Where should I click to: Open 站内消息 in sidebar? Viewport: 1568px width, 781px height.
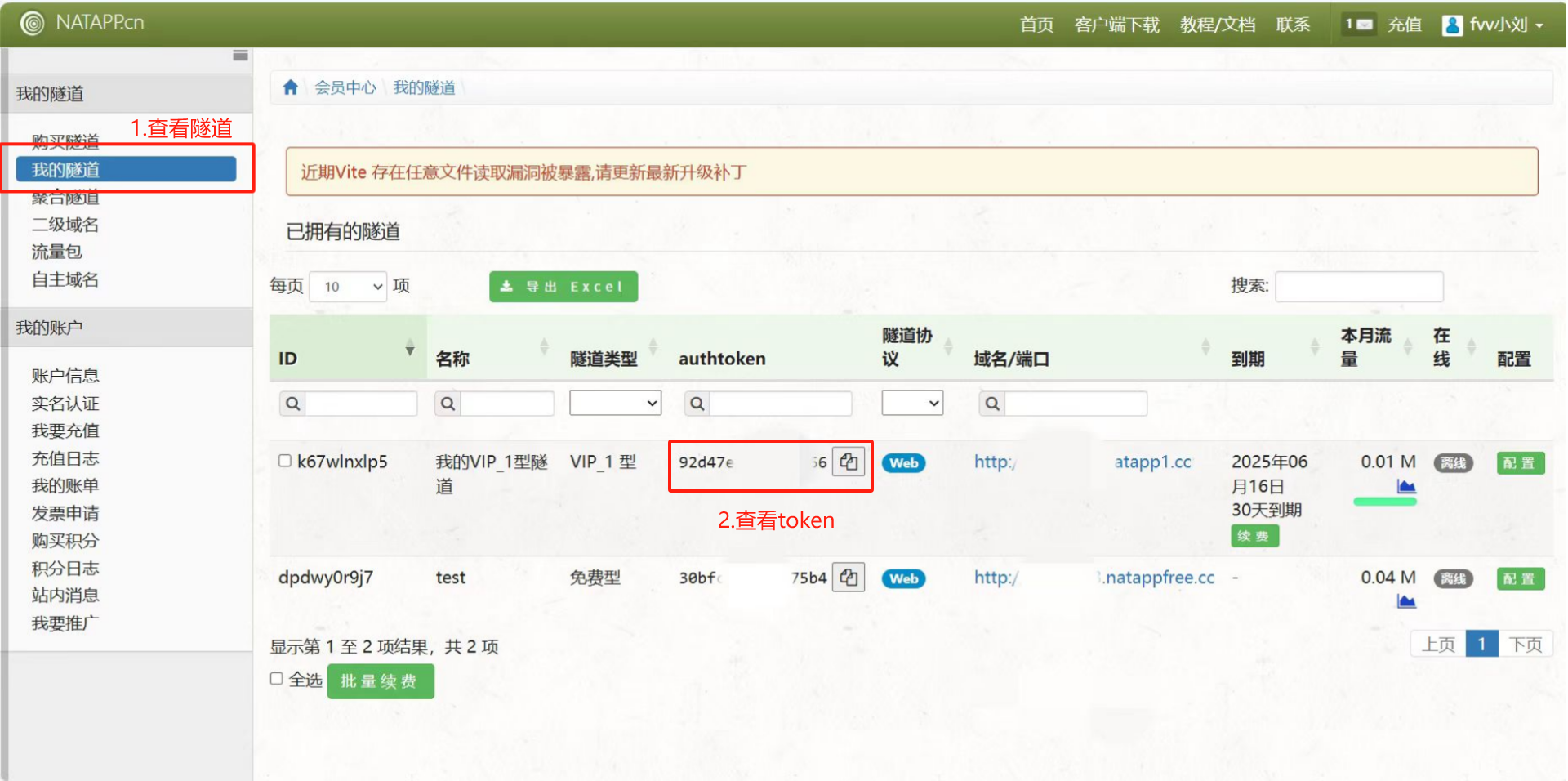tap(65, 595)
